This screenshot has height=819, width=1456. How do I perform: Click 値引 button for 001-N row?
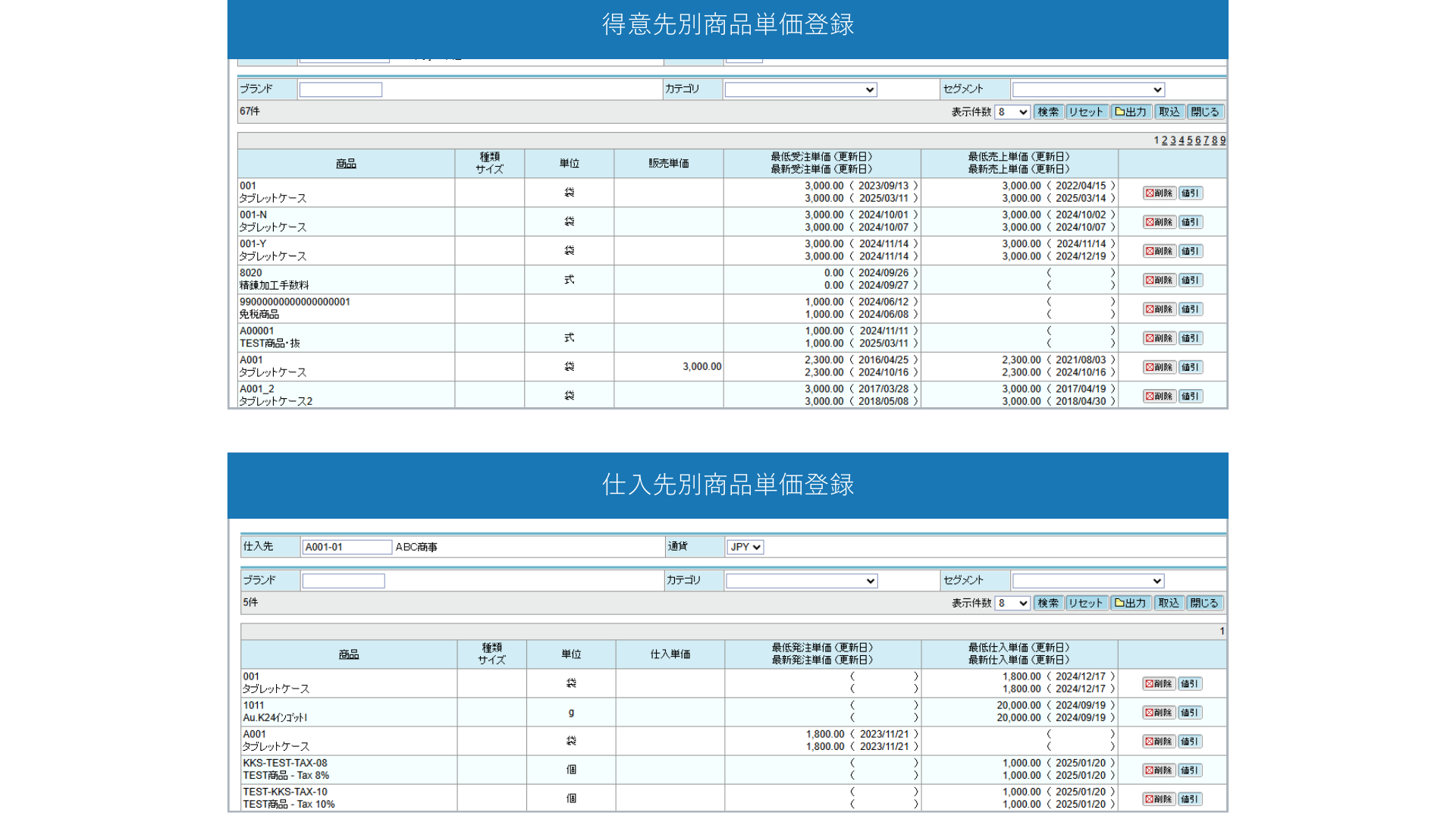[x=1190, y=222]
